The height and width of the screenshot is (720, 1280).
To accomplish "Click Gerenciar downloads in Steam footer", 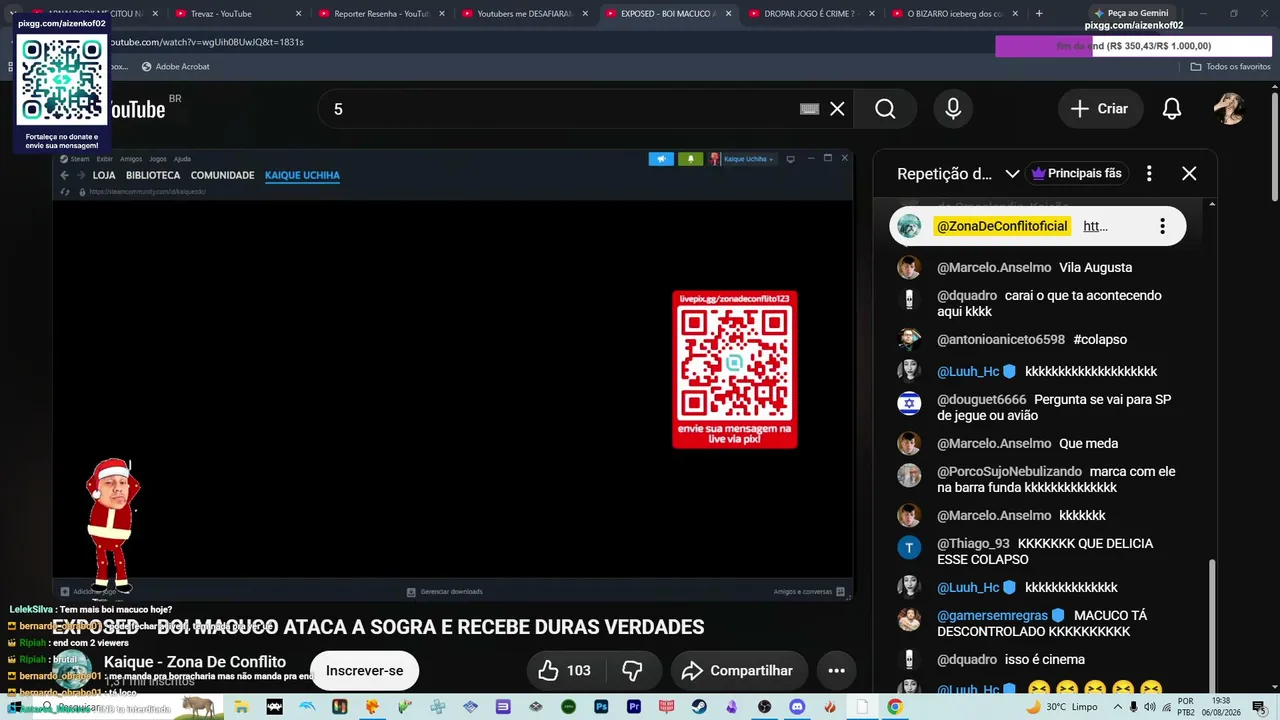I will coord(445,591).
